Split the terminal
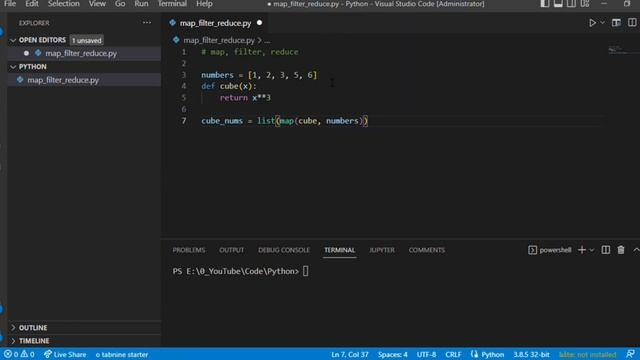 606,250
